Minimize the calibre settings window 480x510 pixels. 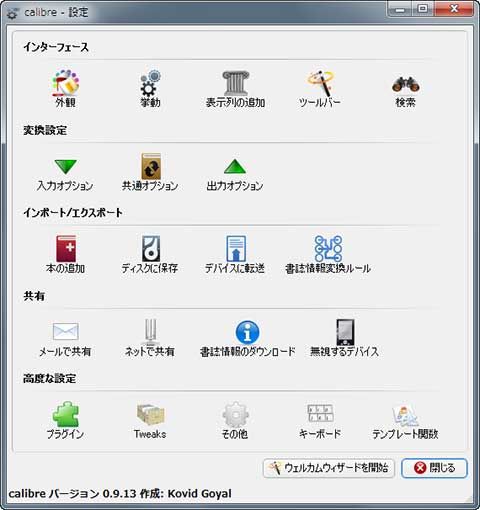400,9
